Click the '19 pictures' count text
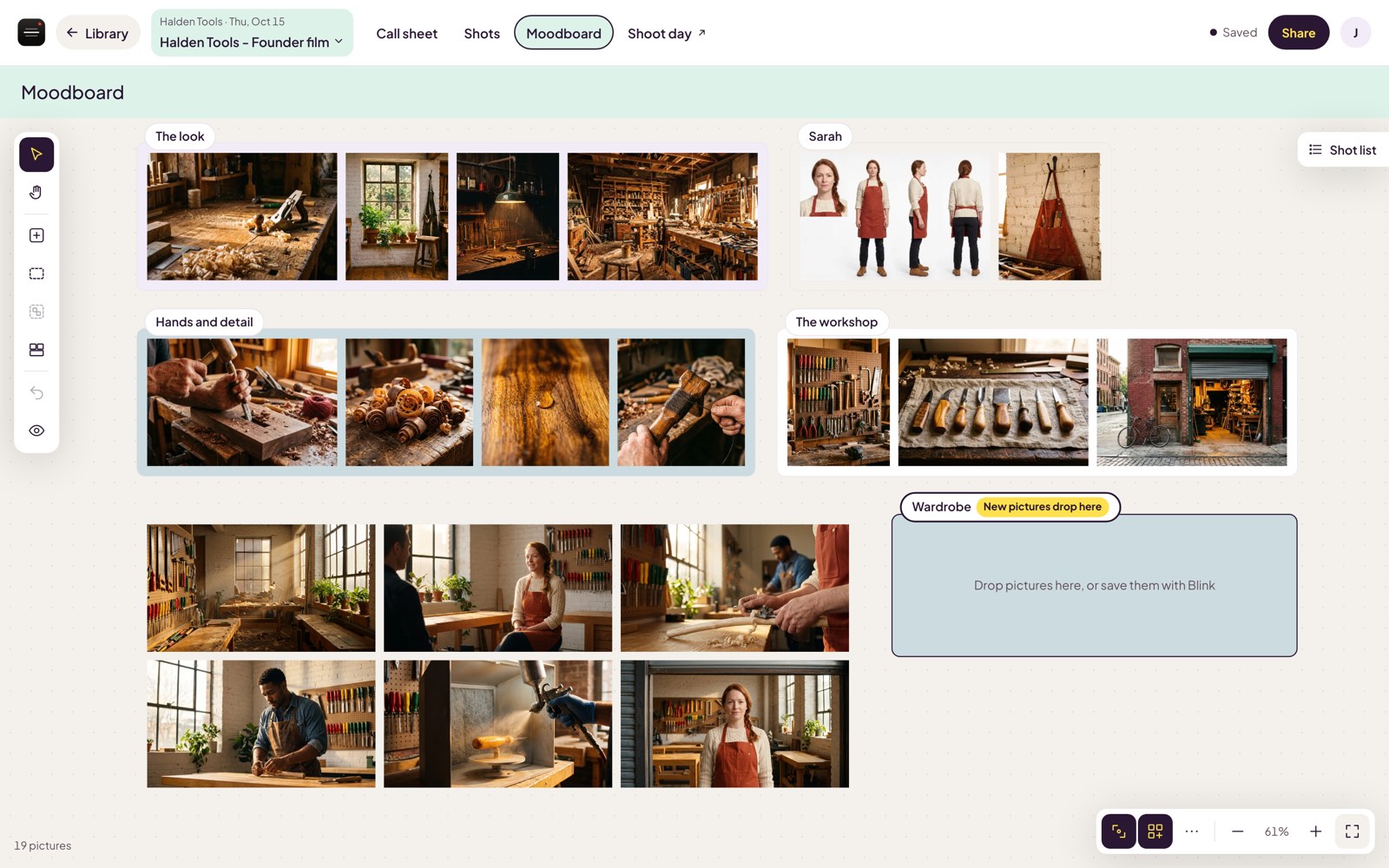 [43, 845]
